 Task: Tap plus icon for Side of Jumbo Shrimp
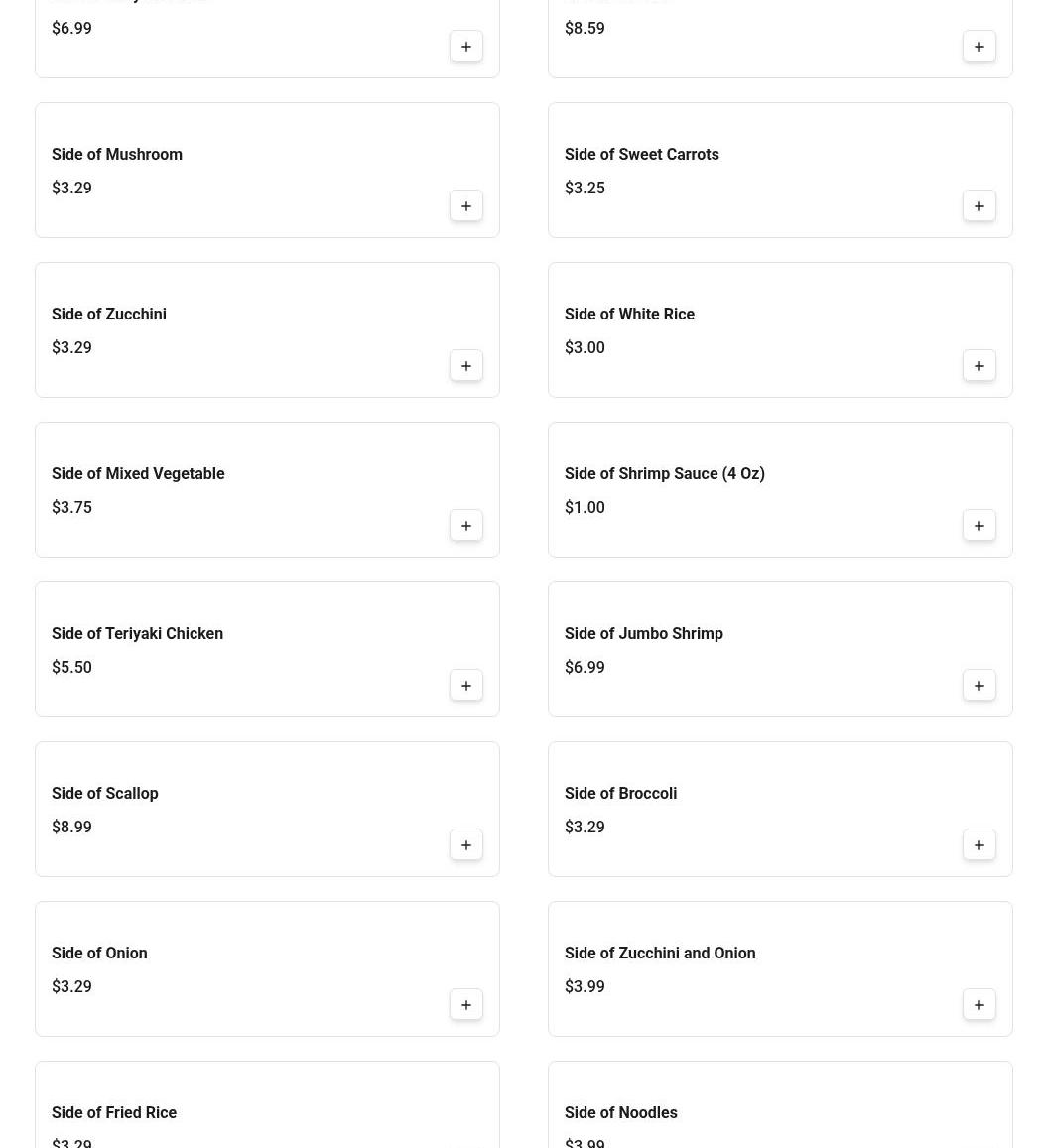coord(978,686)
